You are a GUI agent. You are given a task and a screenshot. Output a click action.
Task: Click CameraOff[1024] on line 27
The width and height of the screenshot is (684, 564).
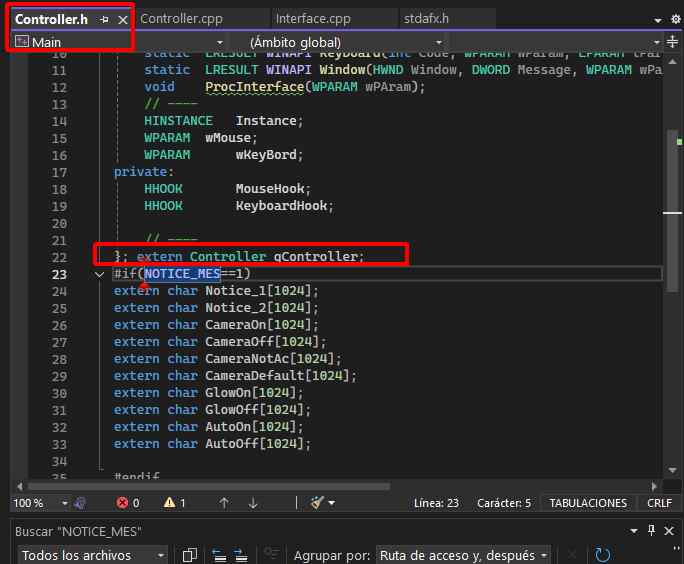coord(262,342)
